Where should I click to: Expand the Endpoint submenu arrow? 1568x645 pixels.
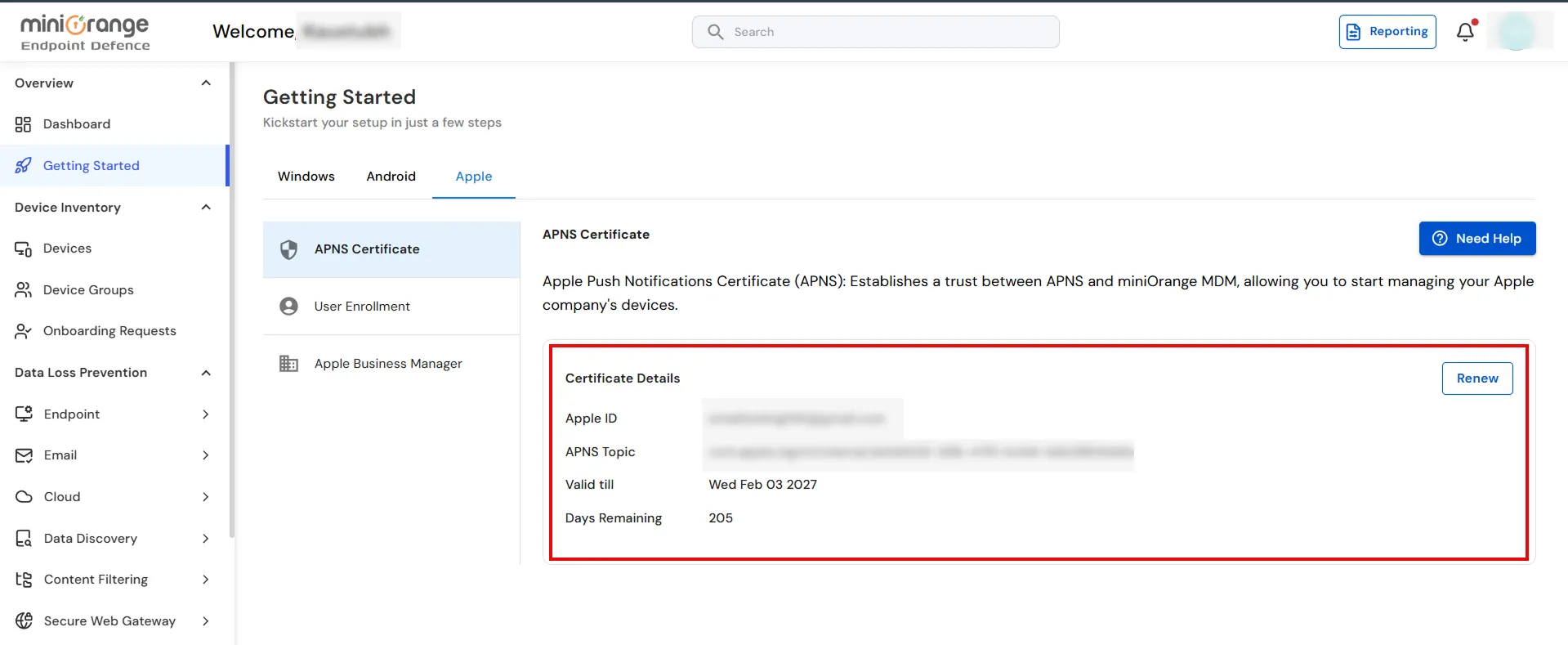206,414
